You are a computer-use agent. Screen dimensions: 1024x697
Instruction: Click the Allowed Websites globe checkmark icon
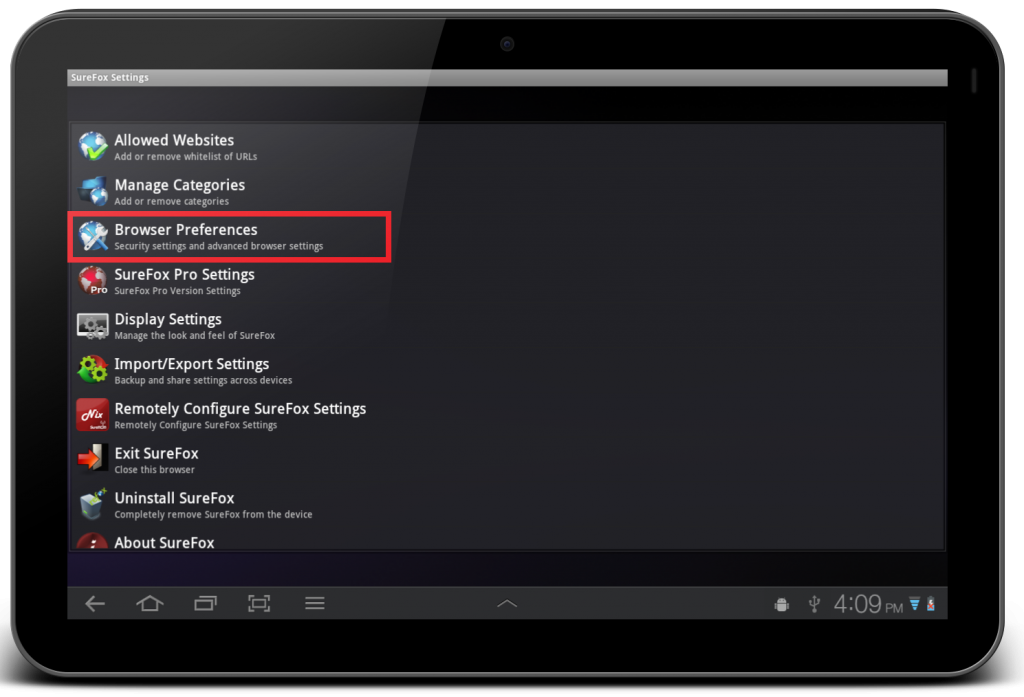pos(93,146)
